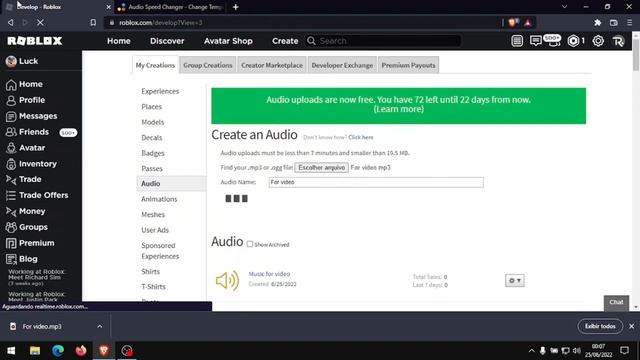The image size is (640, 360).
Task: Click the Roblox Search box
Action: (384, 41)
